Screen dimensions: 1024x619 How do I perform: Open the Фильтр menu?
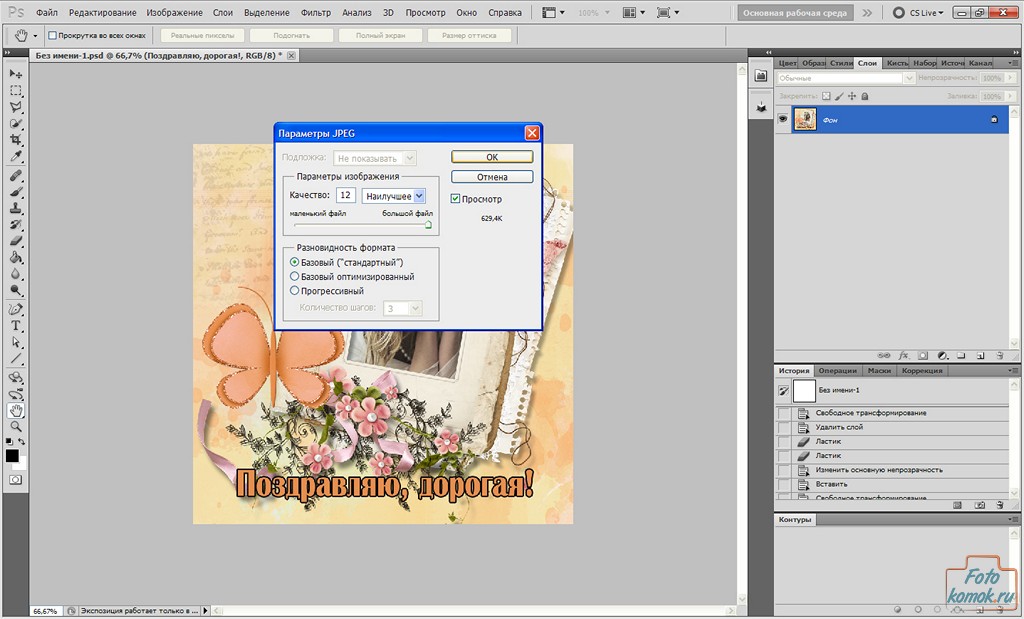click(x=315, y=13)
